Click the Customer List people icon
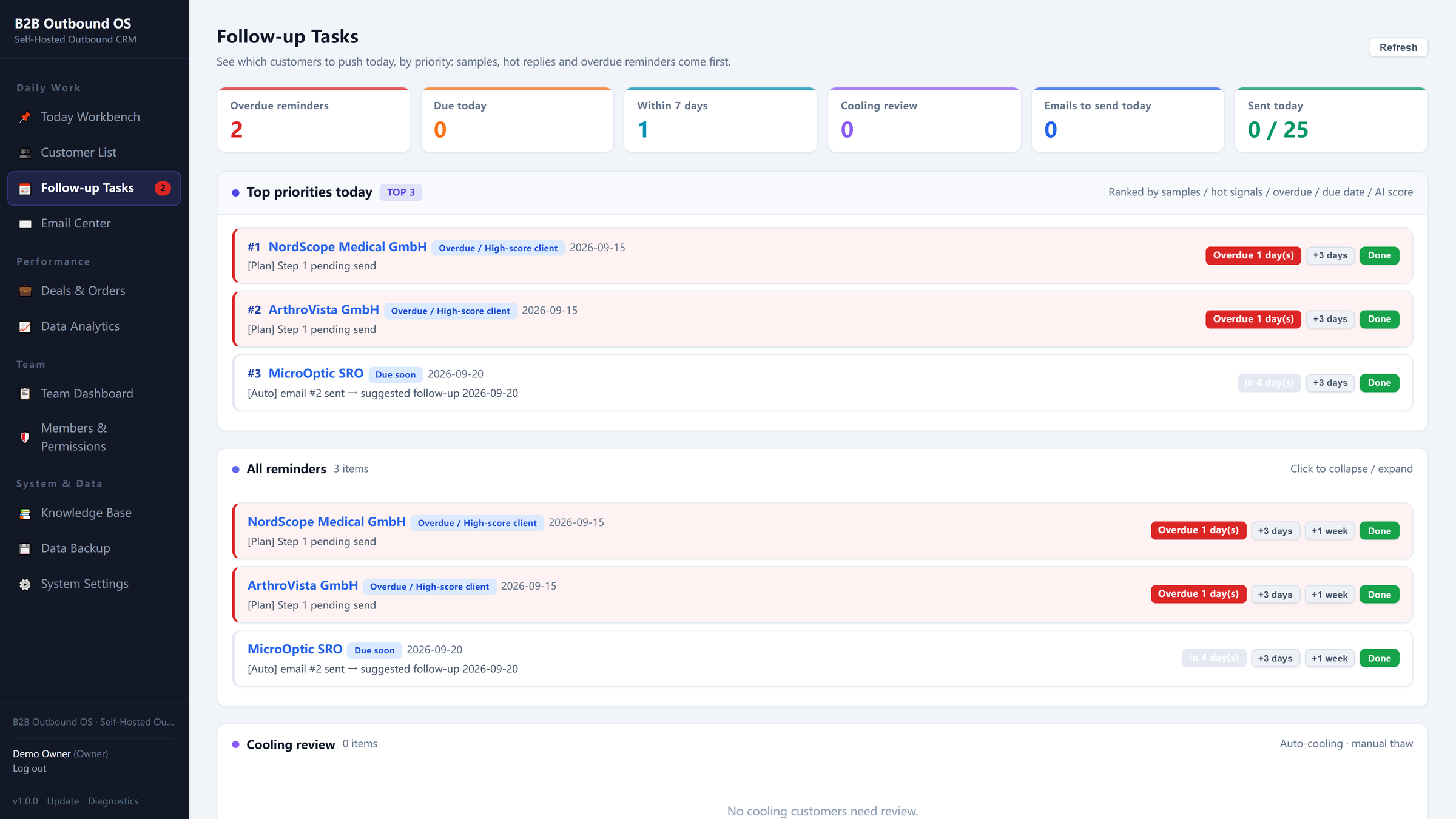This screenshot has height=819, width=1456. (25, 153)
